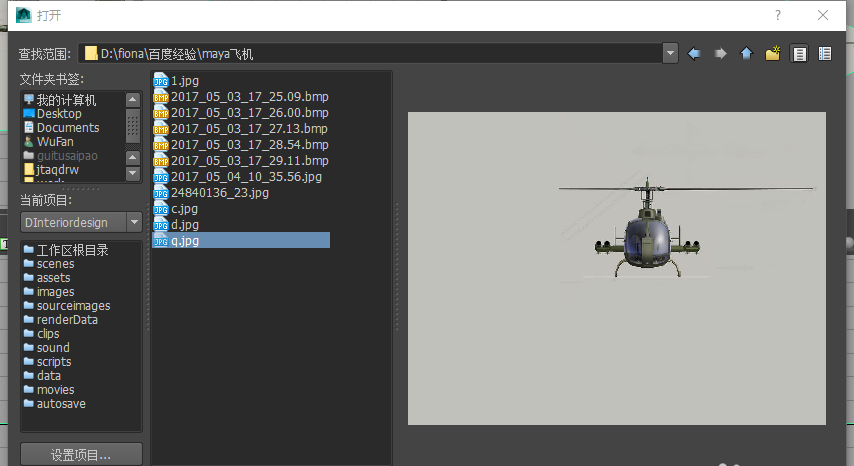The height and width of the screenshot is (466, 854).
Task: Open the 我的计算机 bookmark
Action: [66, 100]
